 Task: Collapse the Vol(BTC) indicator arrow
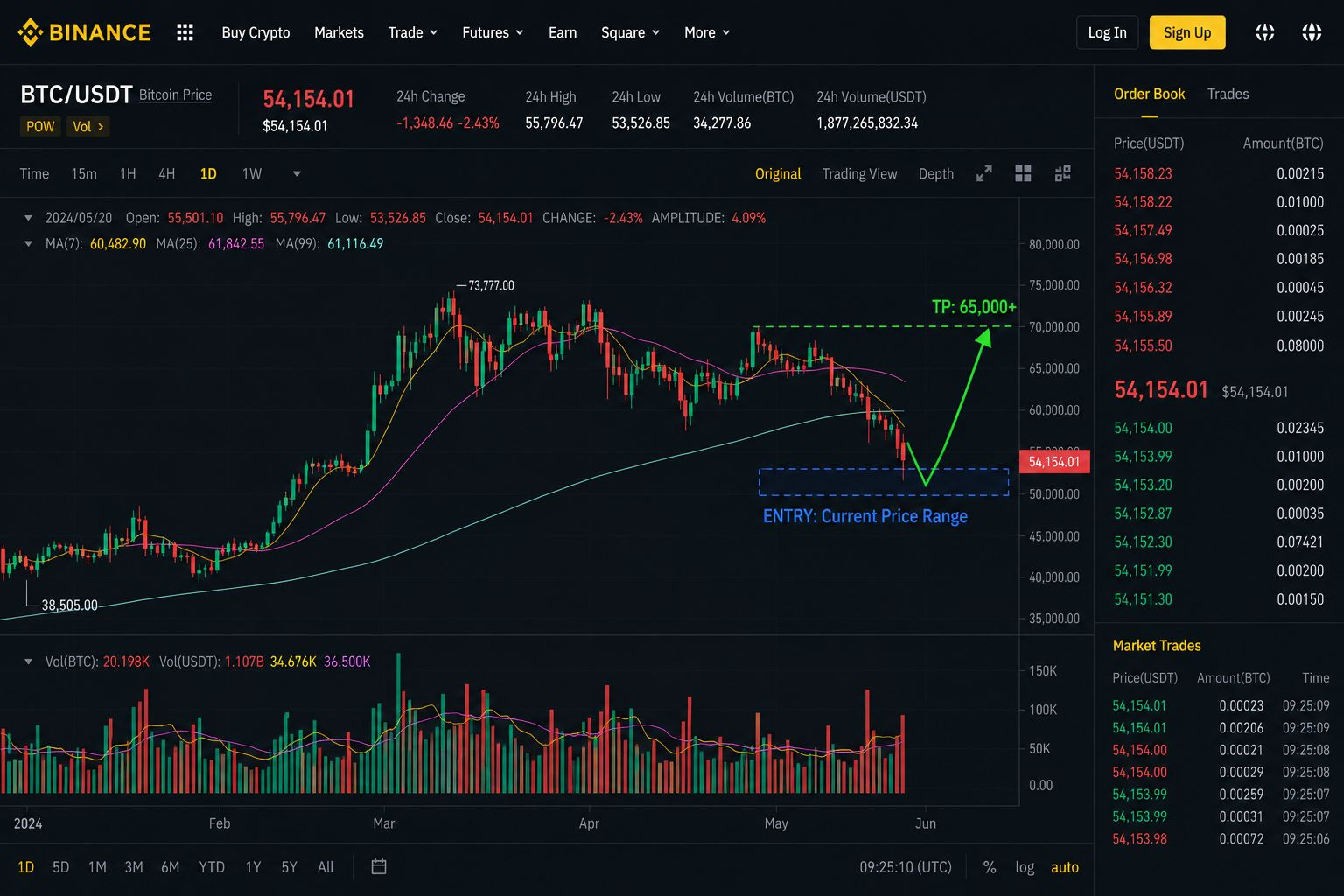(x=28, y=661)
